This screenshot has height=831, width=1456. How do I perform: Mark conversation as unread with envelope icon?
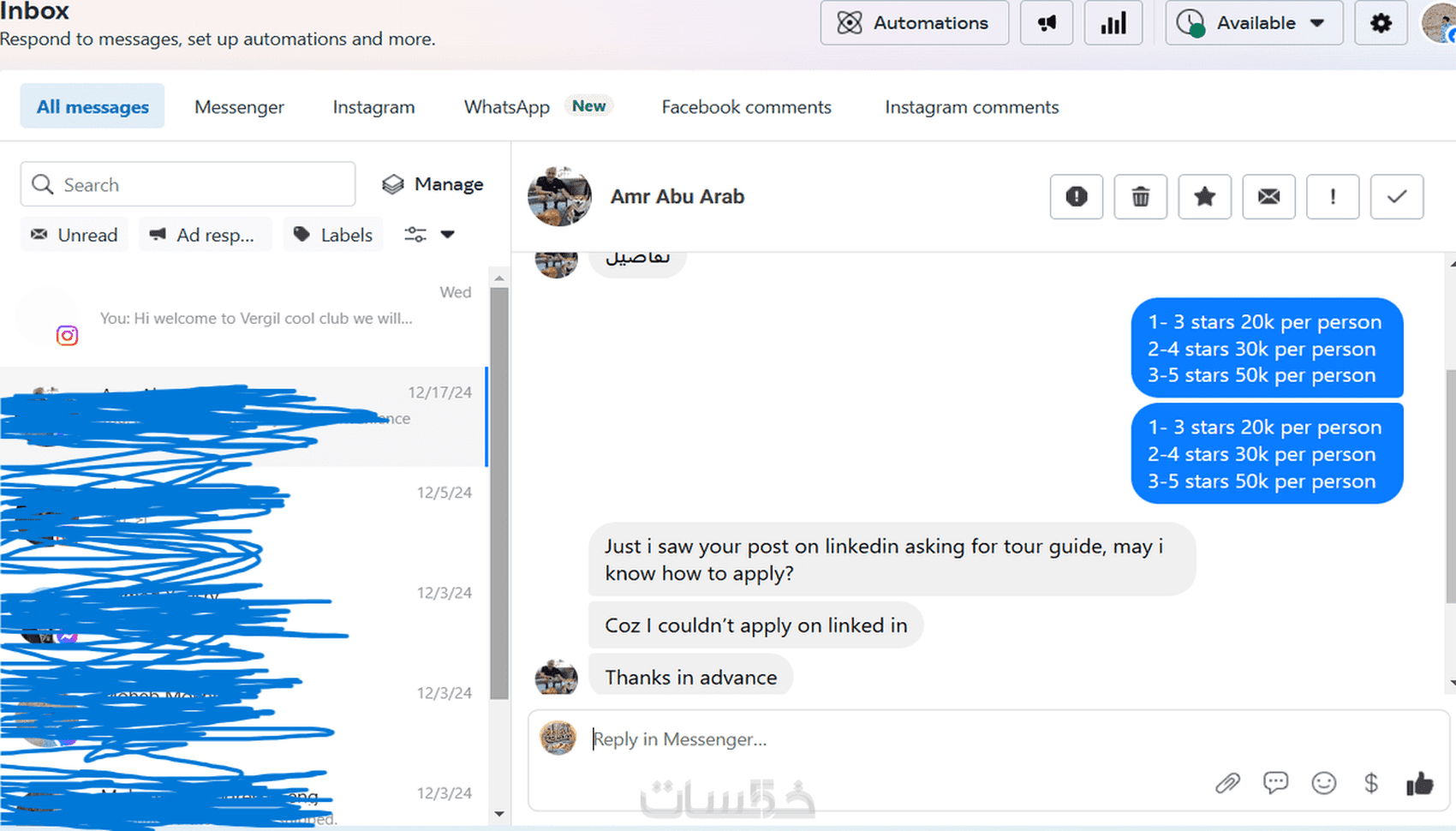1268,197
